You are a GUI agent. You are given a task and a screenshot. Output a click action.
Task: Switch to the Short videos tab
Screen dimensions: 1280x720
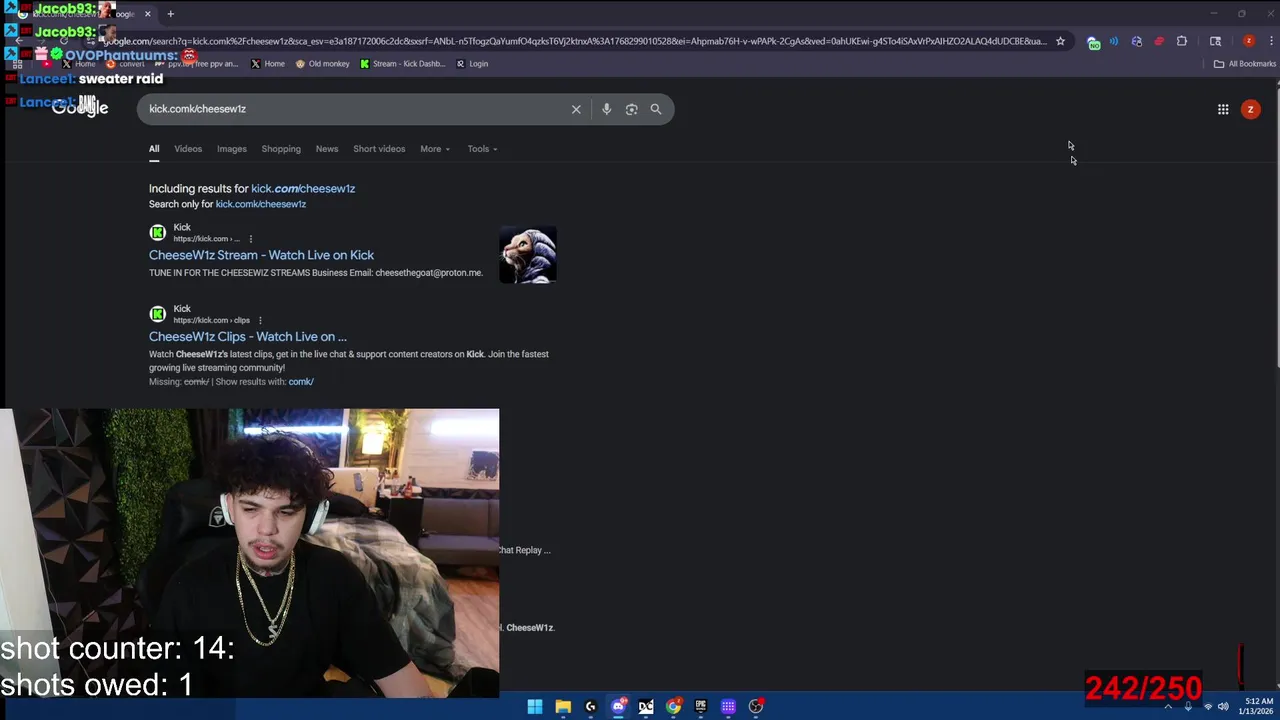(379, 149)
